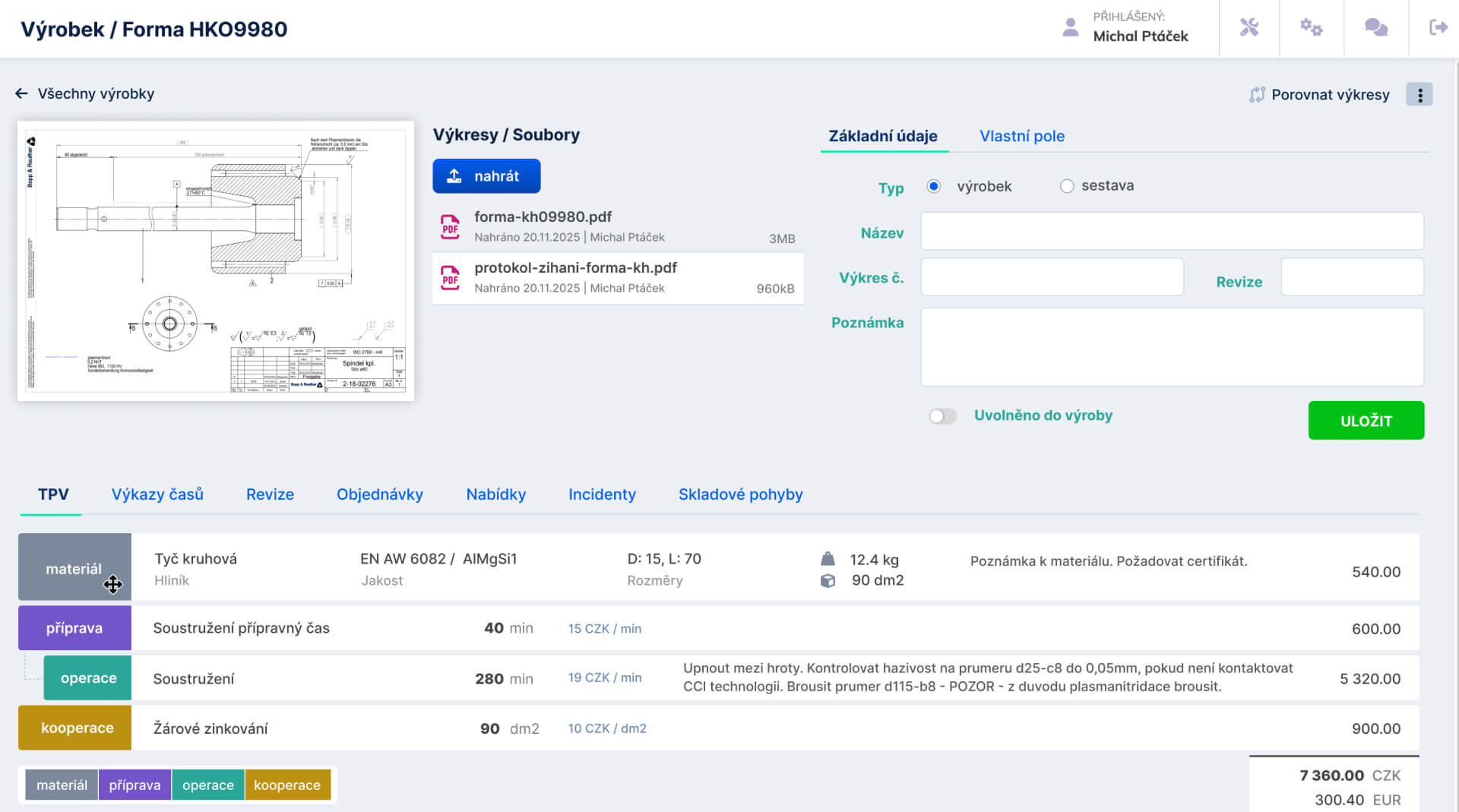The image size is (1459, 812).
Task: Click the Poznámka text area
Action: [1172, 346]
